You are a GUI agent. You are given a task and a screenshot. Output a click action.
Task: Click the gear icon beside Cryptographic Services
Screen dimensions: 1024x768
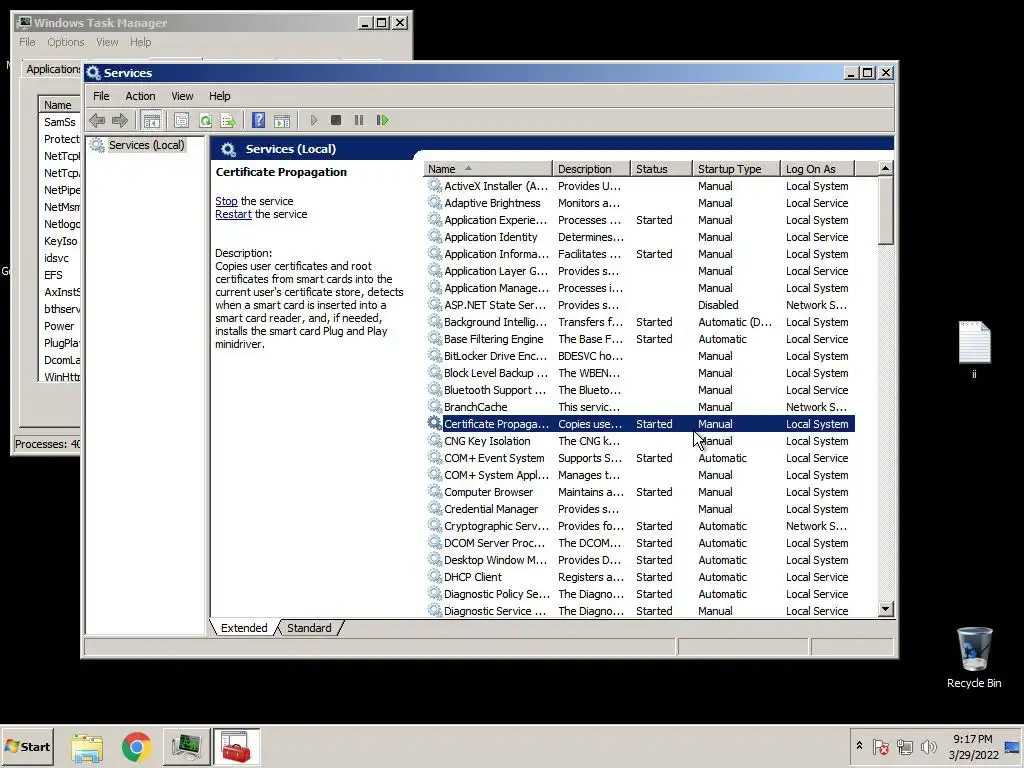click(x=434, y=525)
